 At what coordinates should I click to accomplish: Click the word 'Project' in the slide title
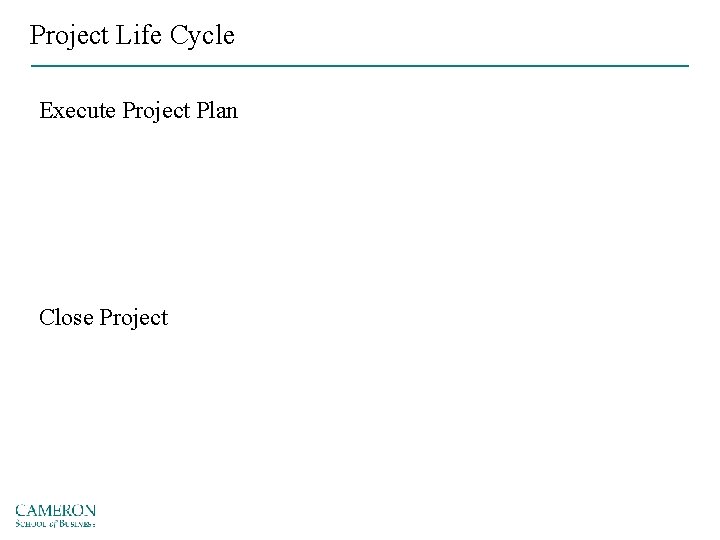pos(69,36)
